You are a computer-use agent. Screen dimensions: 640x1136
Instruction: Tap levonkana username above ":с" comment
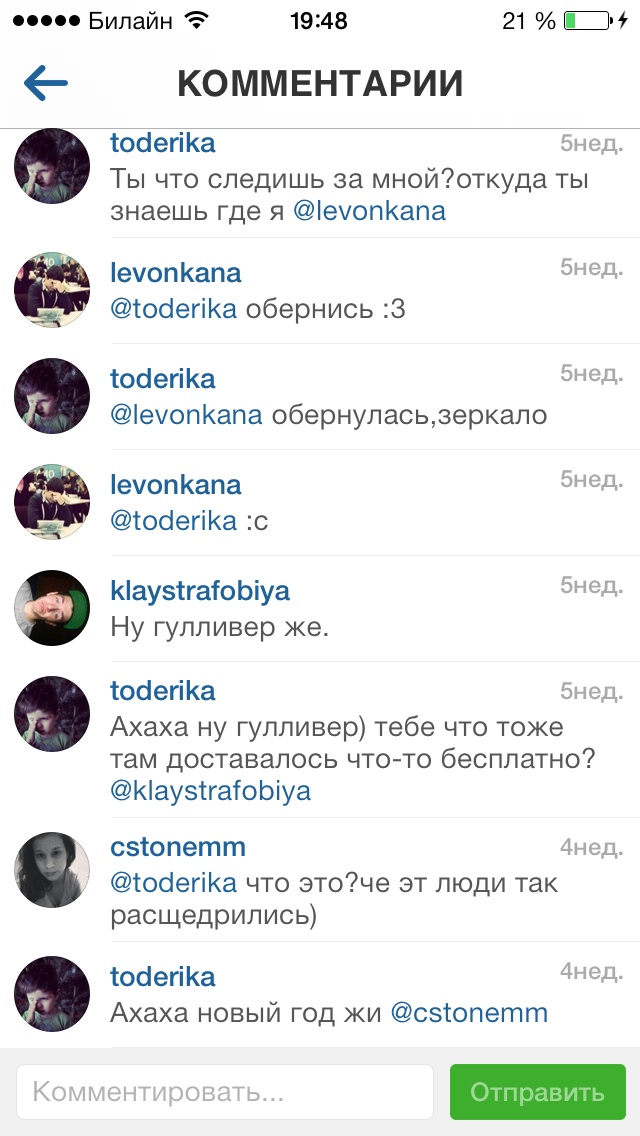(x=175, y=485)
